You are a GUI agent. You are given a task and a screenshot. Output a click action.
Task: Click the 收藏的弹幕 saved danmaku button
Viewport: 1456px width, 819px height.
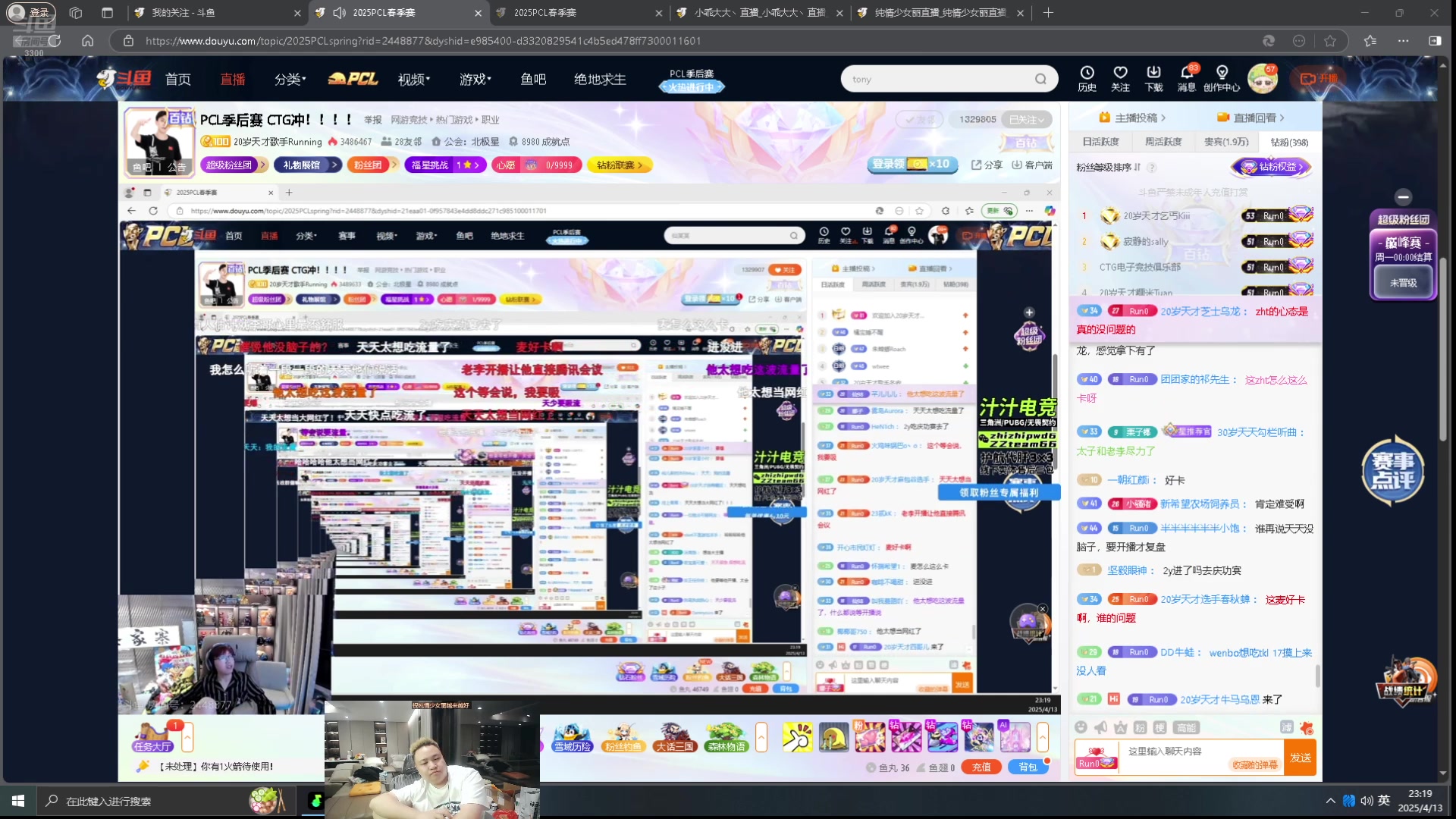click(x=1255, y=764)
